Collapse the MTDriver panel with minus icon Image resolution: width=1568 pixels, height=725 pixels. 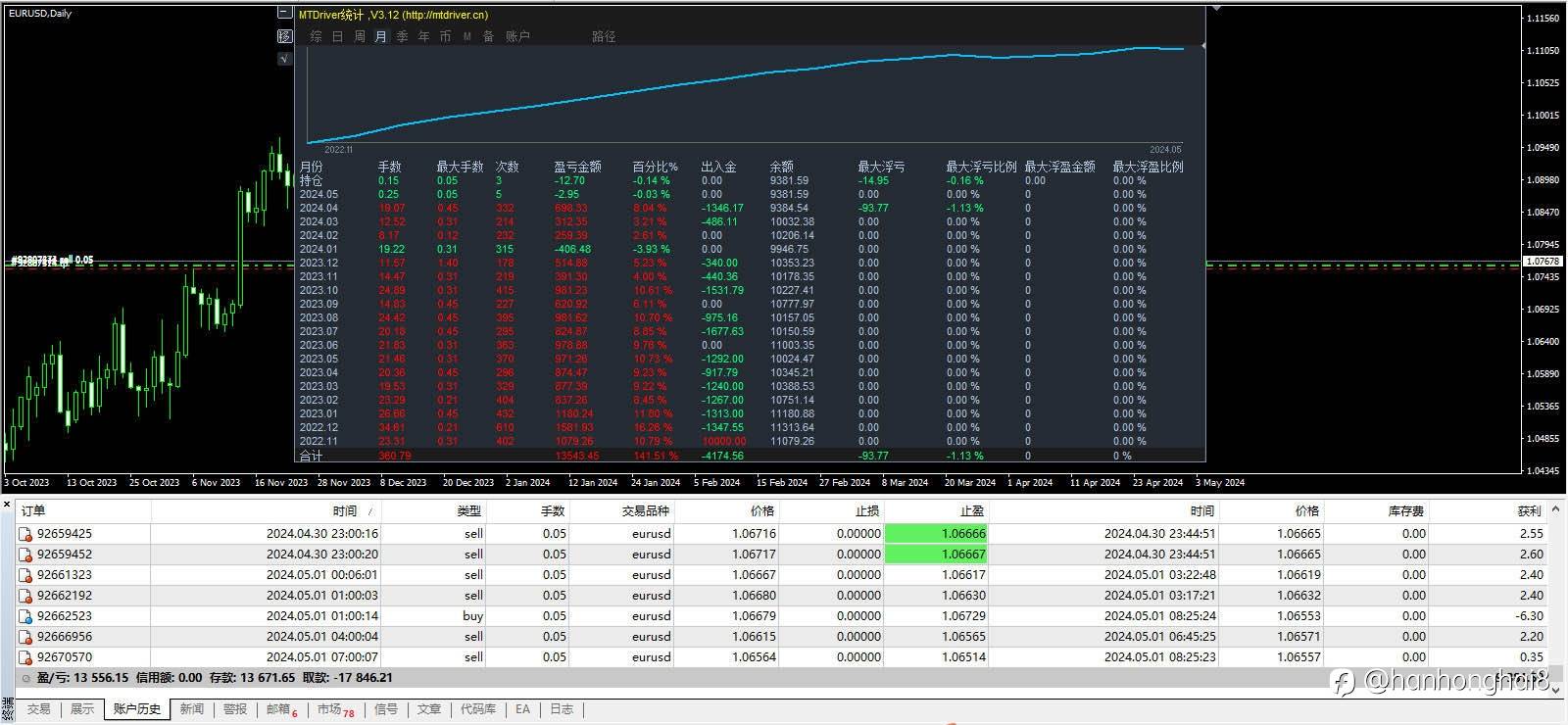(x=284, y=14)
